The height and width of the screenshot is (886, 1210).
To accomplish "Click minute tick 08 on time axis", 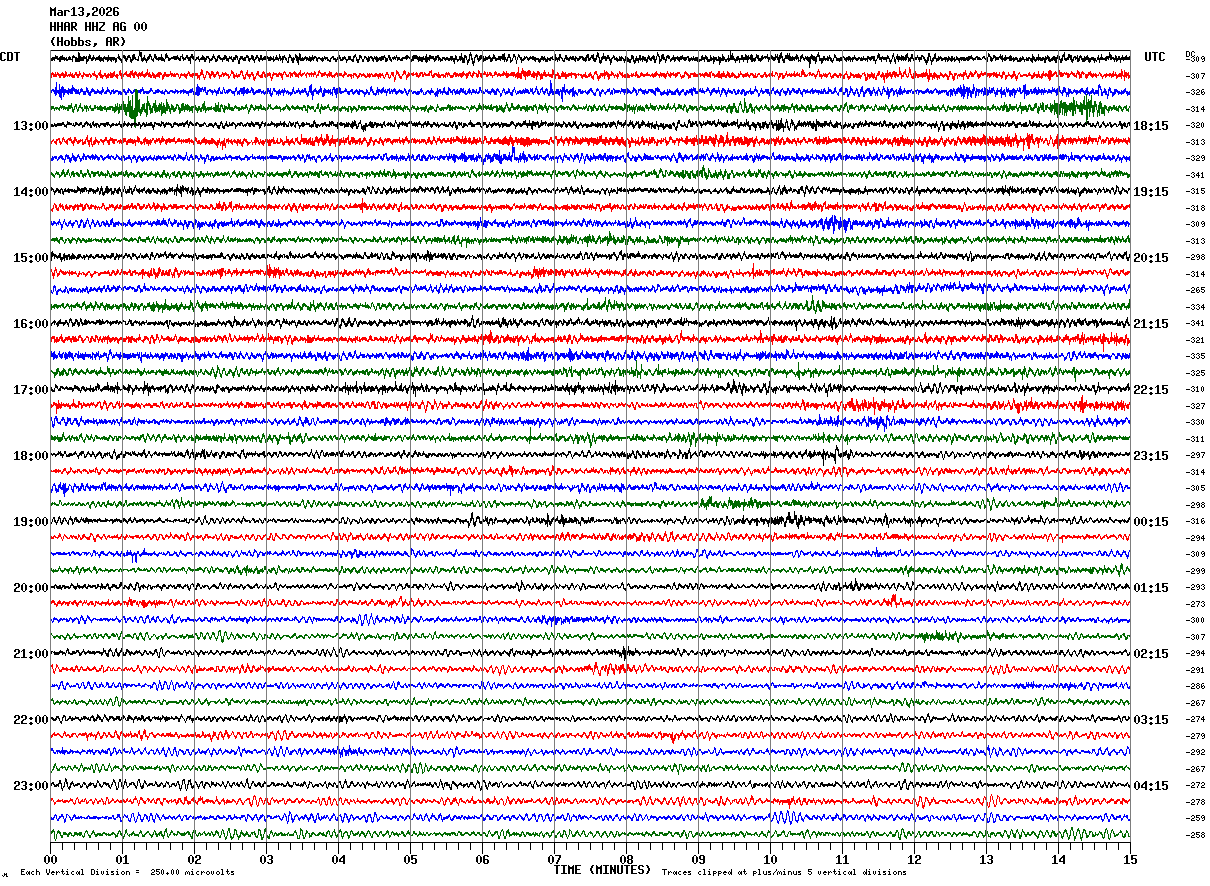I will click(626, 859).
